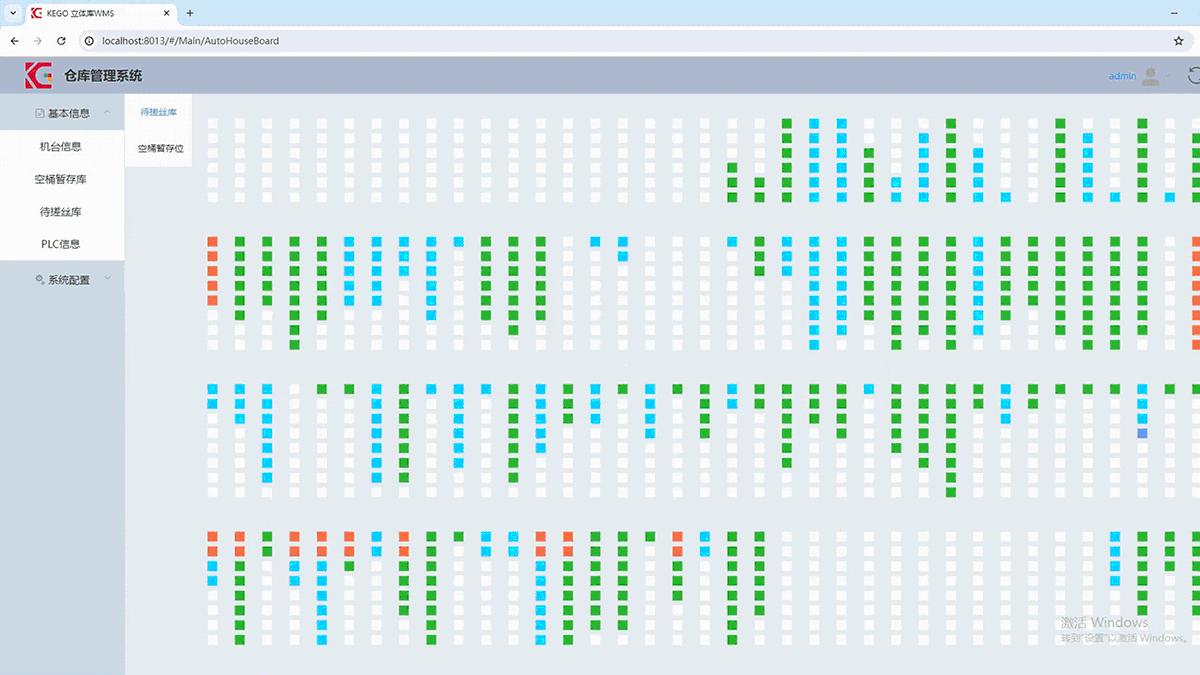Click the gear icon beside 系统配置

[x=39, y=280]
